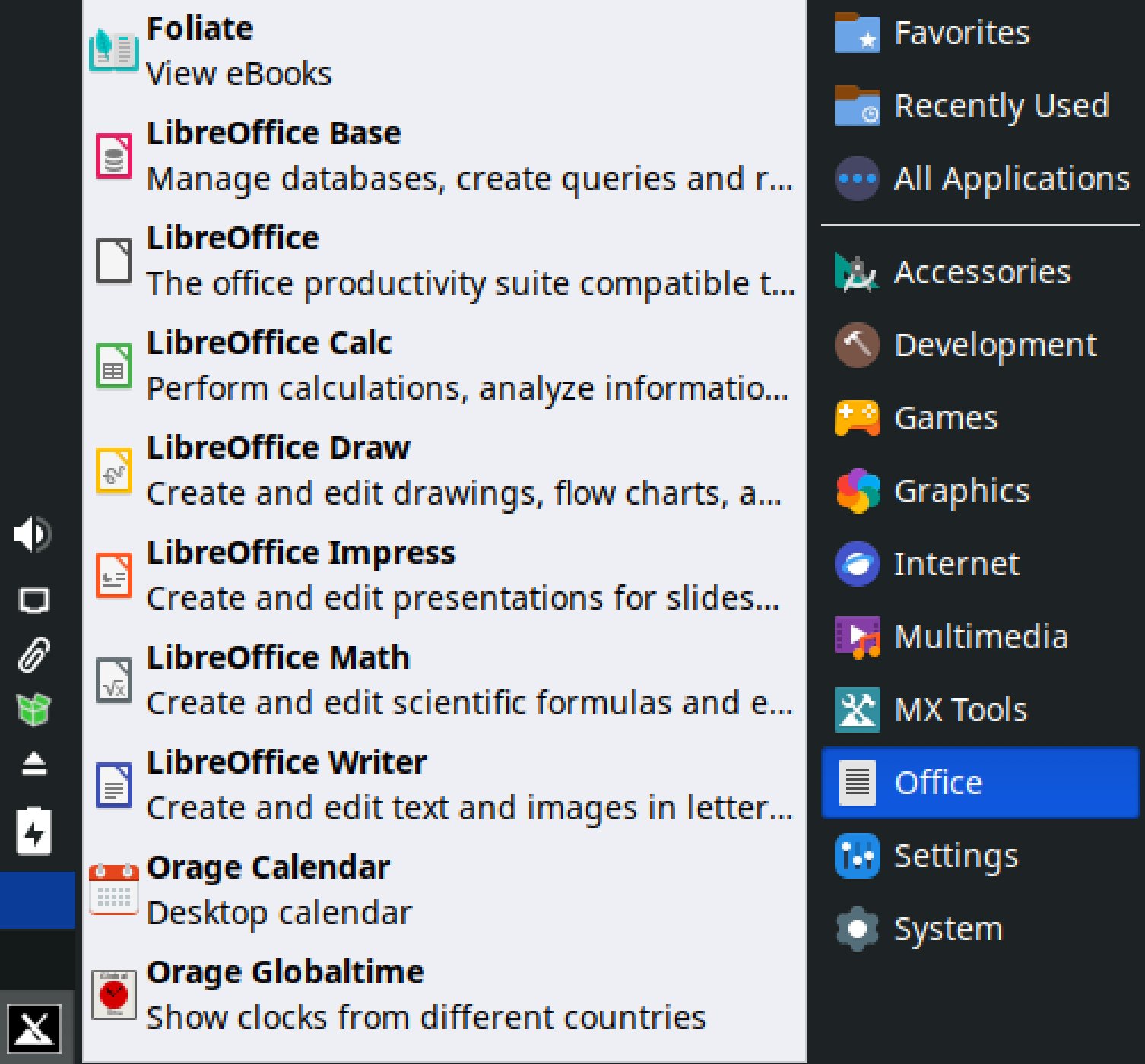Switch to the Accessories category
The height and width of the screenshot is (1064, 1145).
(980, 272)
